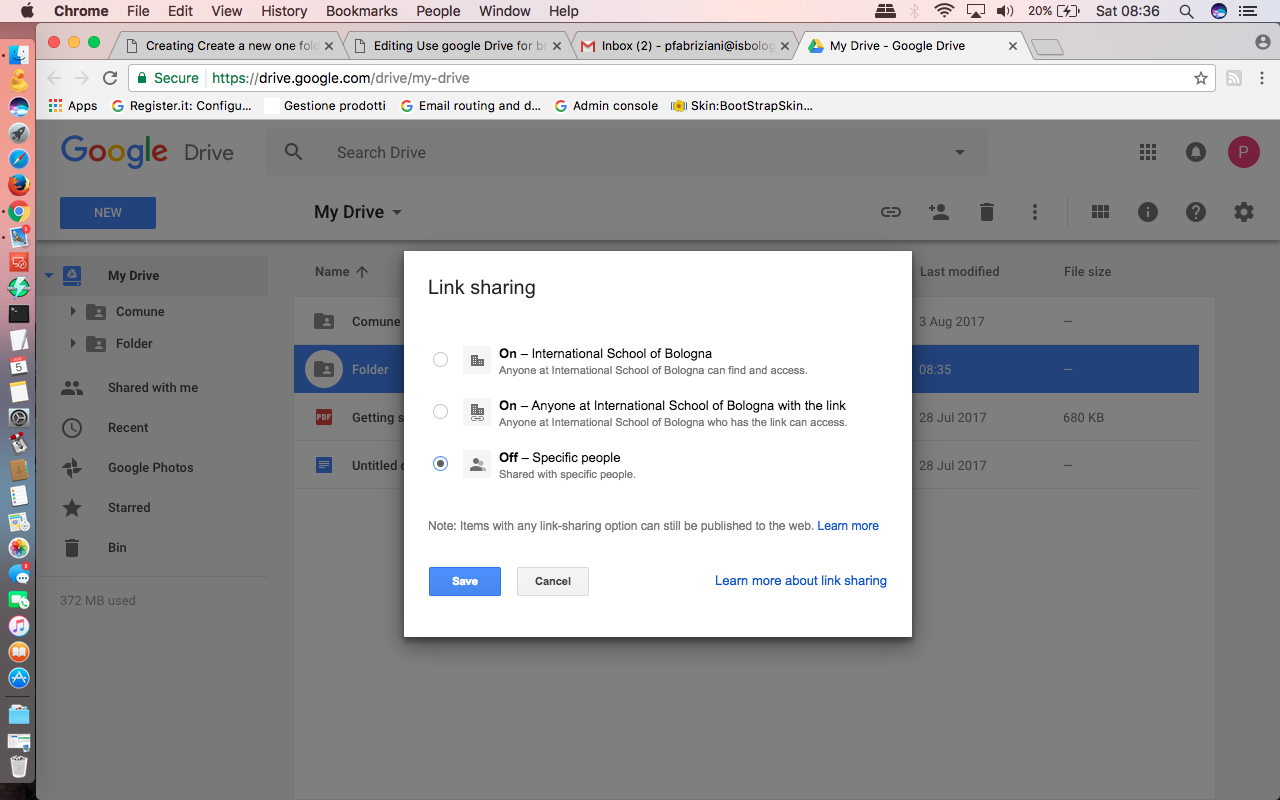Open Shared with me
The image size is (1280, 800).
click(152, 388)
